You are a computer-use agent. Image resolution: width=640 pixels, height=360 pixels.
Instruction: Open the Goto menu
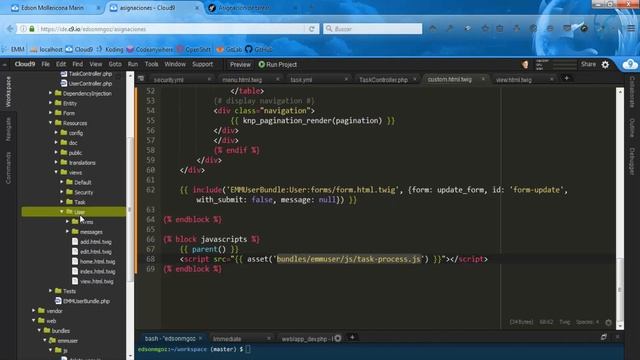click(115, 64)
